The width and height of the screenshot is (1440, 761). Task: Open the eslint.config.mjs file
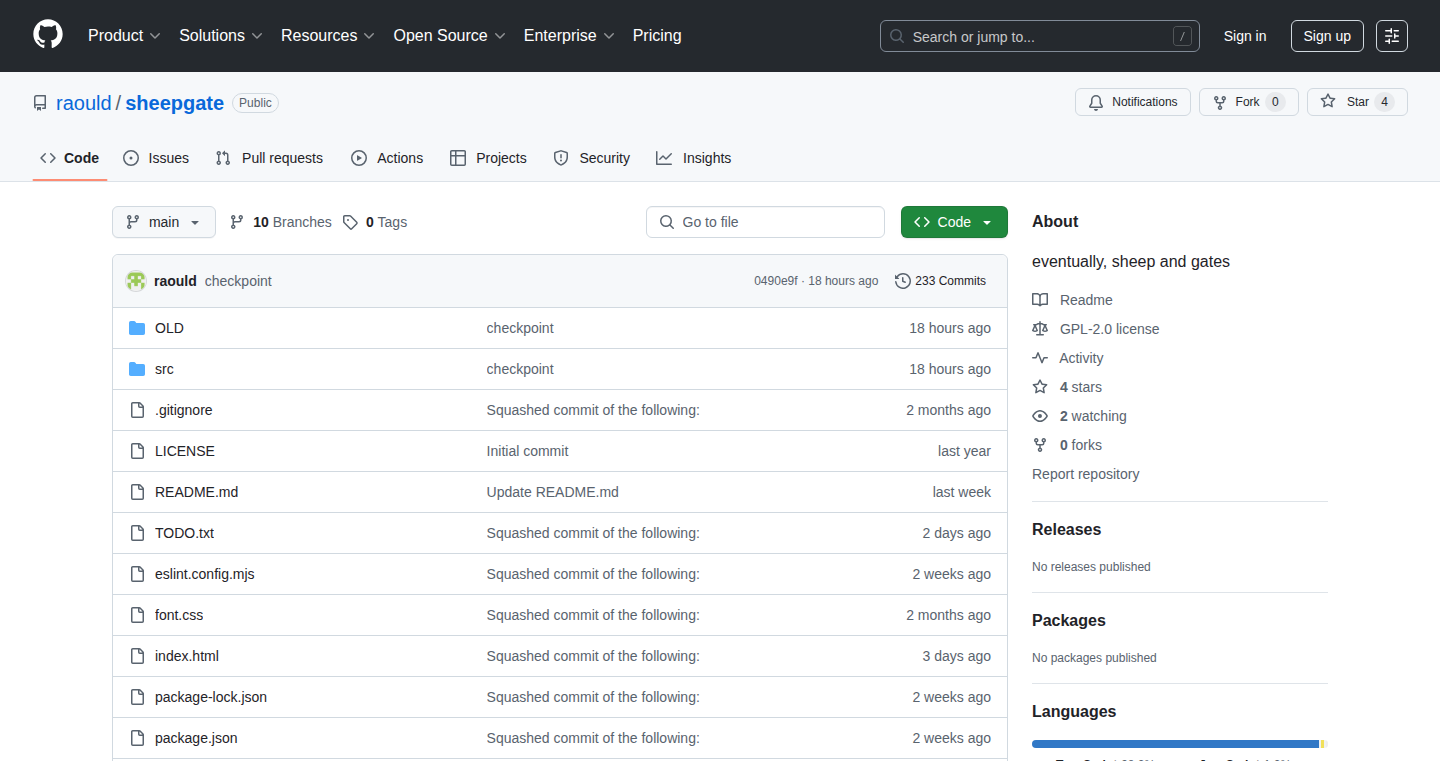coord(205,574)
